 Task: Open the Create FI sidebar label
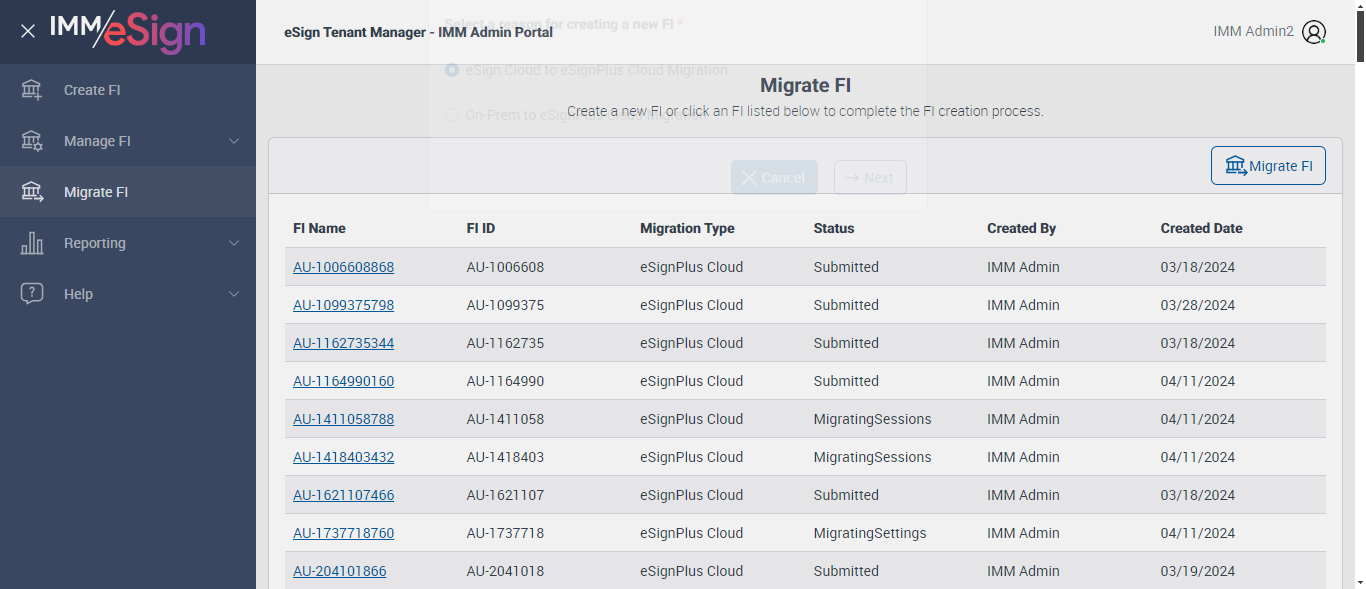[x=92, y=90]
